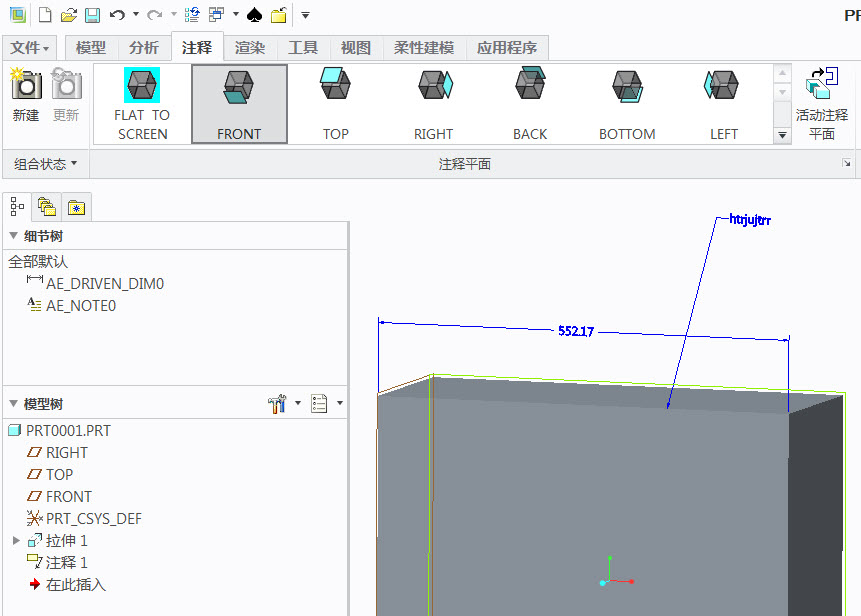Screen dimensions: 861x616
Task: Select the htrjujtrr note annotation
Action: tap(750, 220)
